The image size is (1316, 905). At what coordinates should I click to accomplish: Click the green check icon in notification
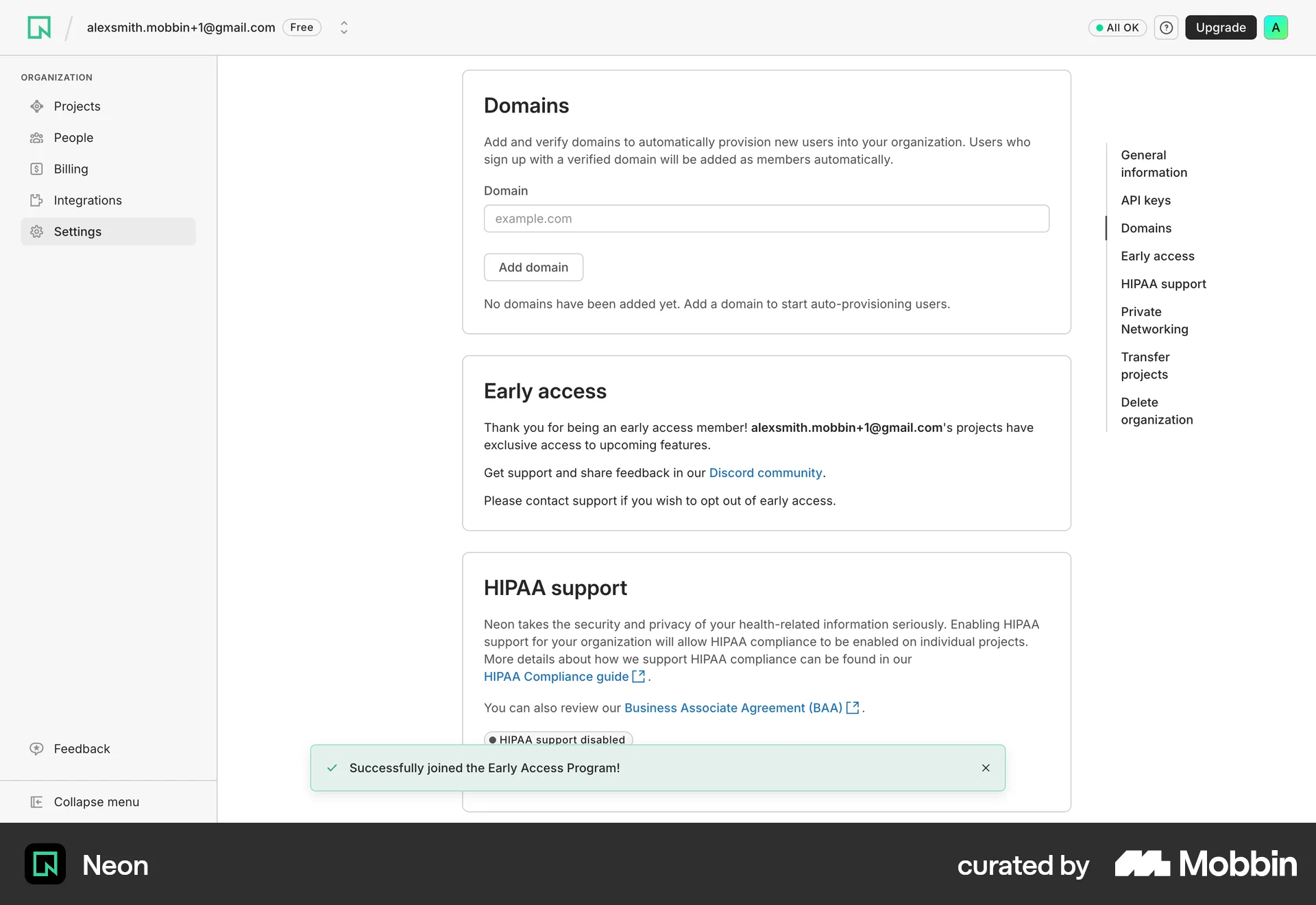332,768
